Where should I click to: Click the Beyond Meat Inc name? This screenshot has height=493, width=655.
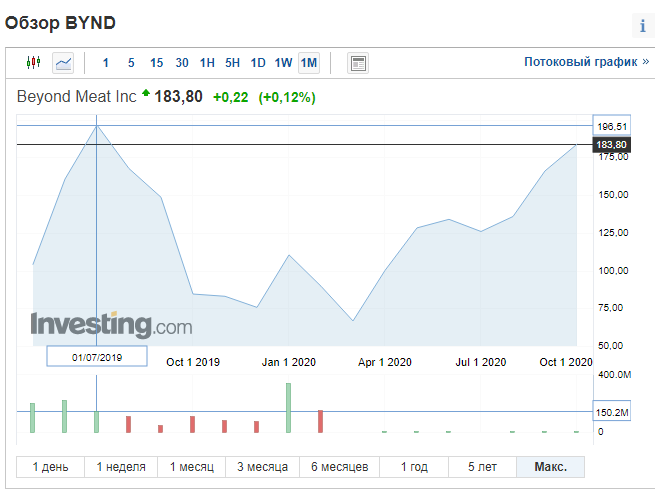76,97
